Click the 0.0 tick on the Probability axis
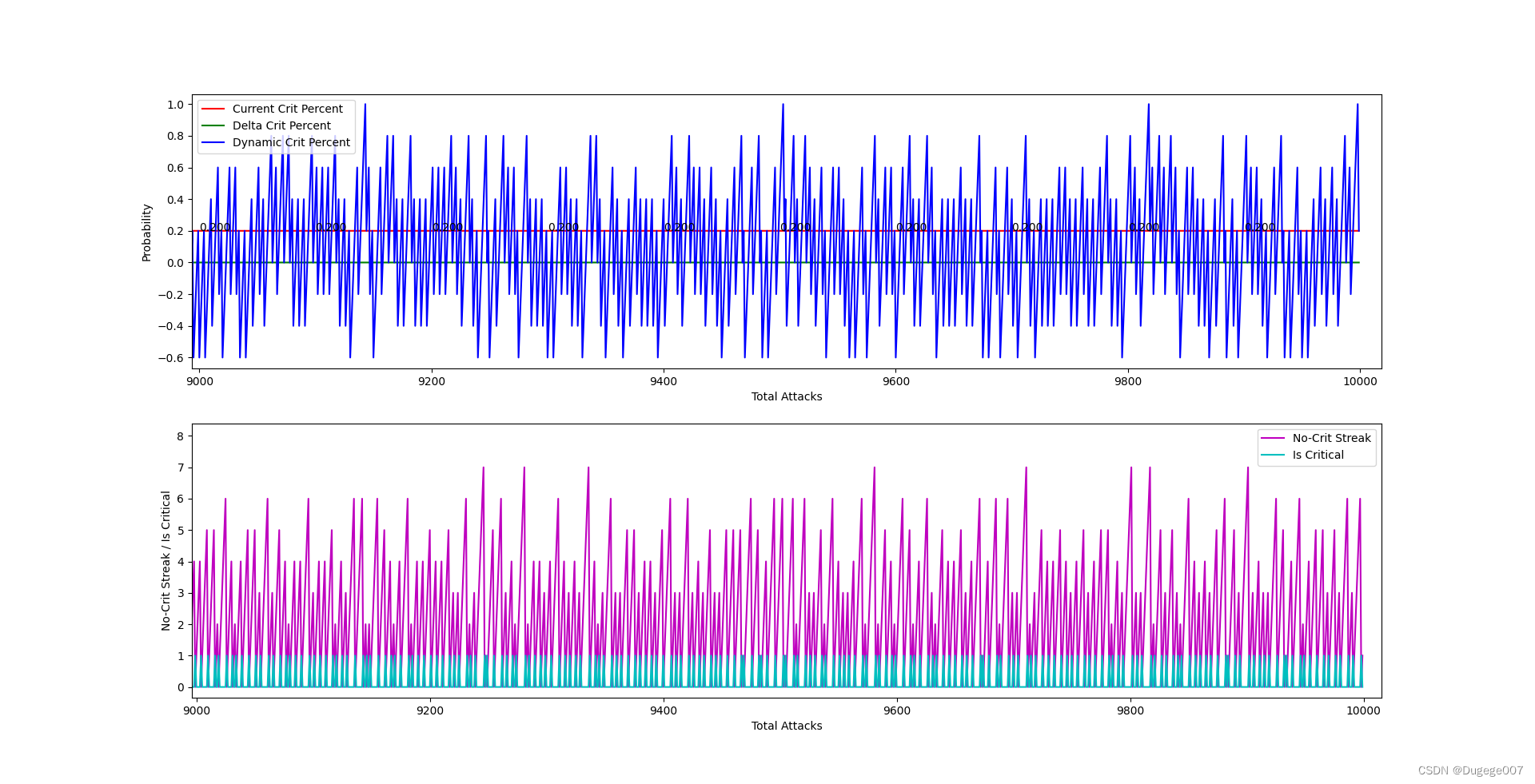This screenshot has height=784, width=1535. 175,263
